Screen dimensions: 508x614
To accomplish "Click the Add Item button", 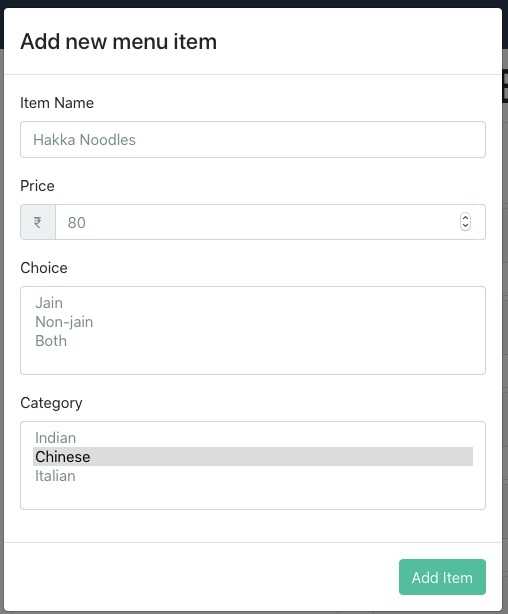I will click(x=442, y=577).
